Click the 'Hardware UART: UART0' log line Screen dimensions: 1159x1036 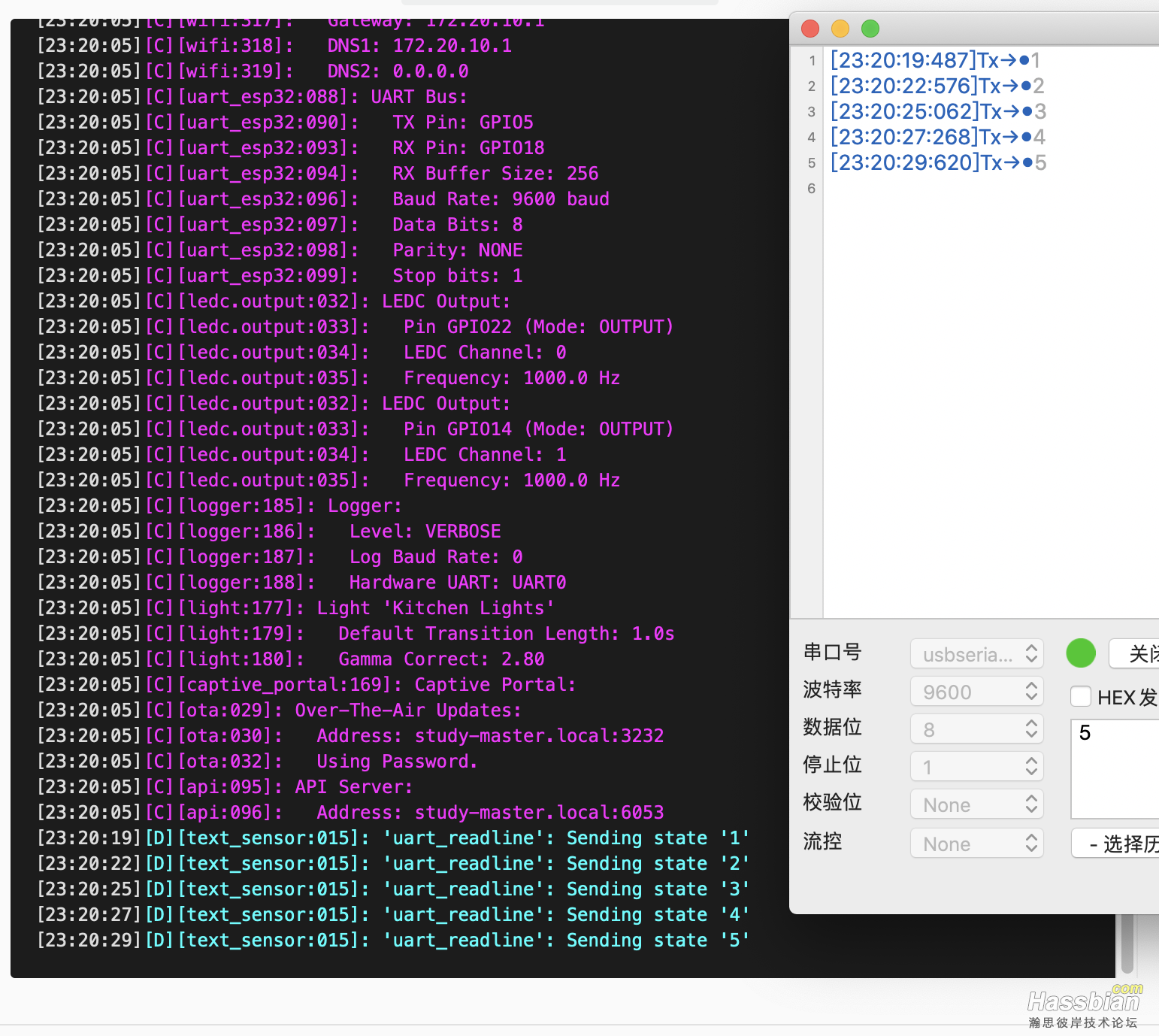[301, 582]
